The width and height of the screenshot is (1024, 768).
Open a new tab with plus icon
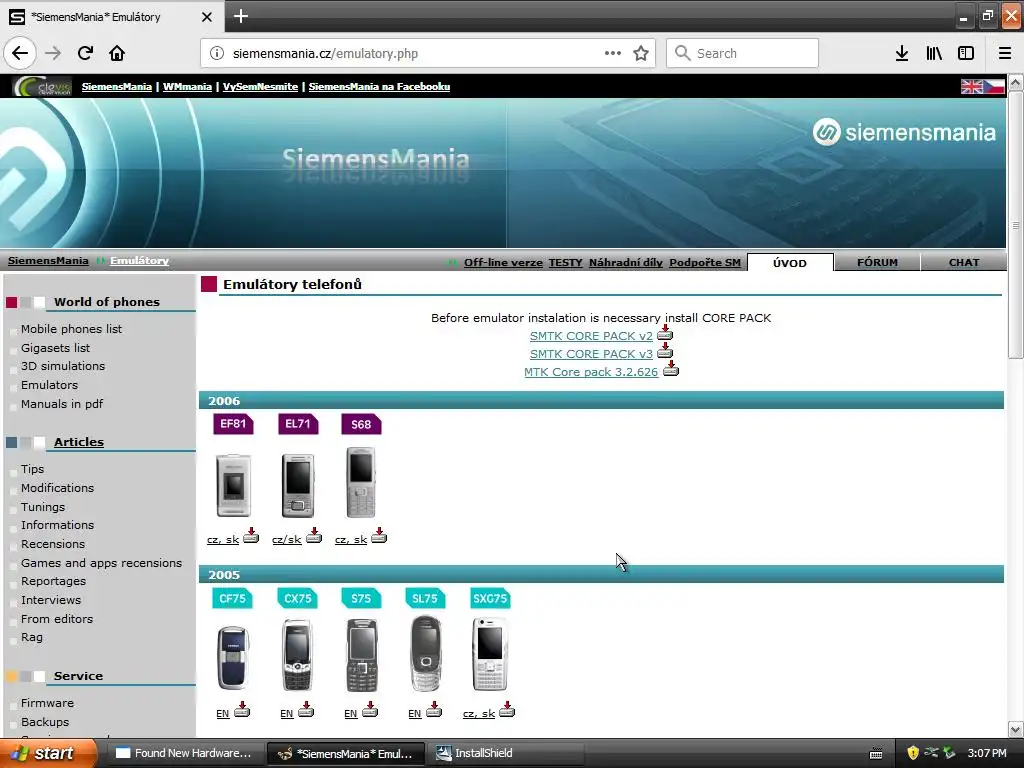[x=241, y=16]
